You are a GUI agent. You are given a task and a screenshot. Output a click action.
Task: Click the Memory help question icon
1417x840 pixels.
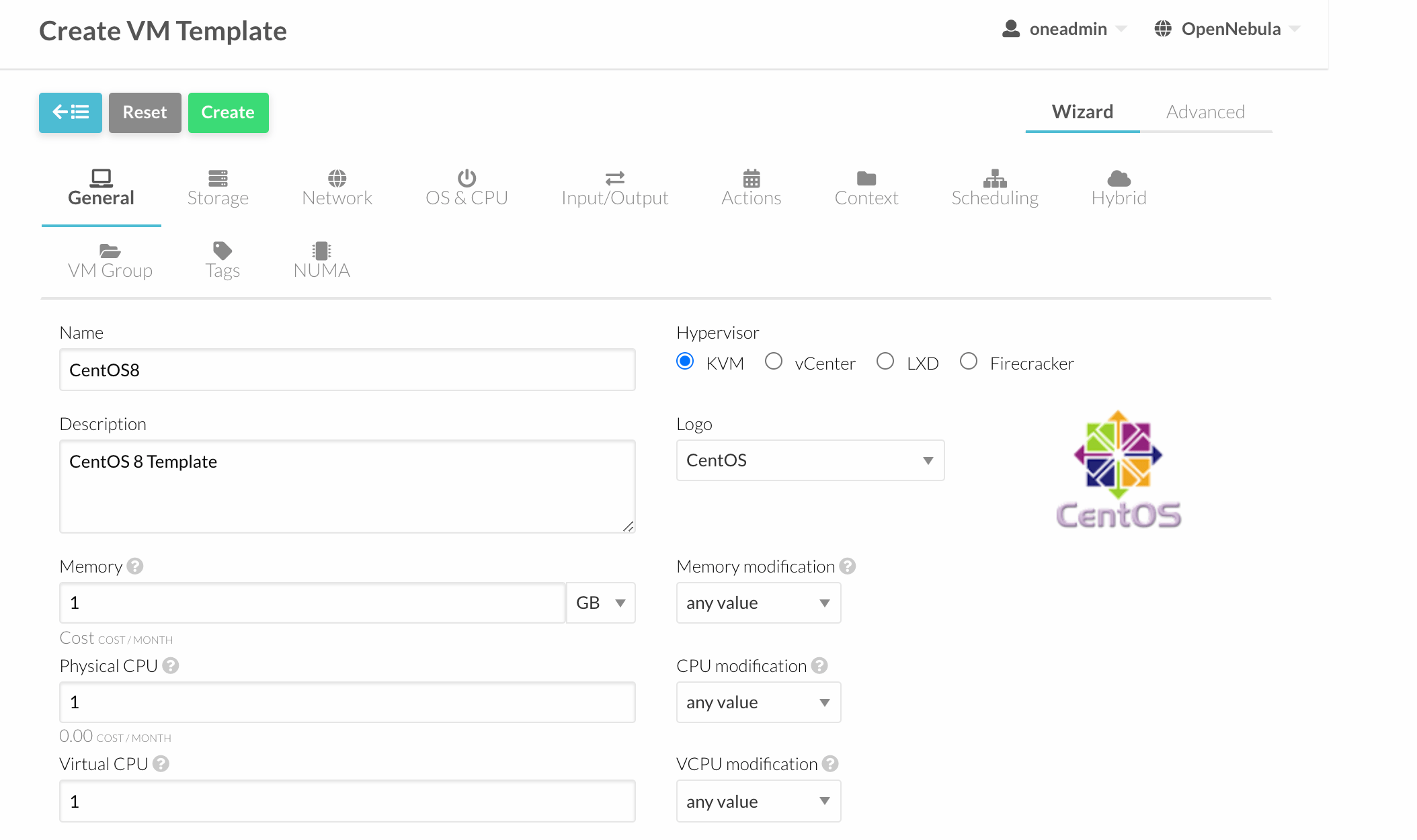(135, 566)
